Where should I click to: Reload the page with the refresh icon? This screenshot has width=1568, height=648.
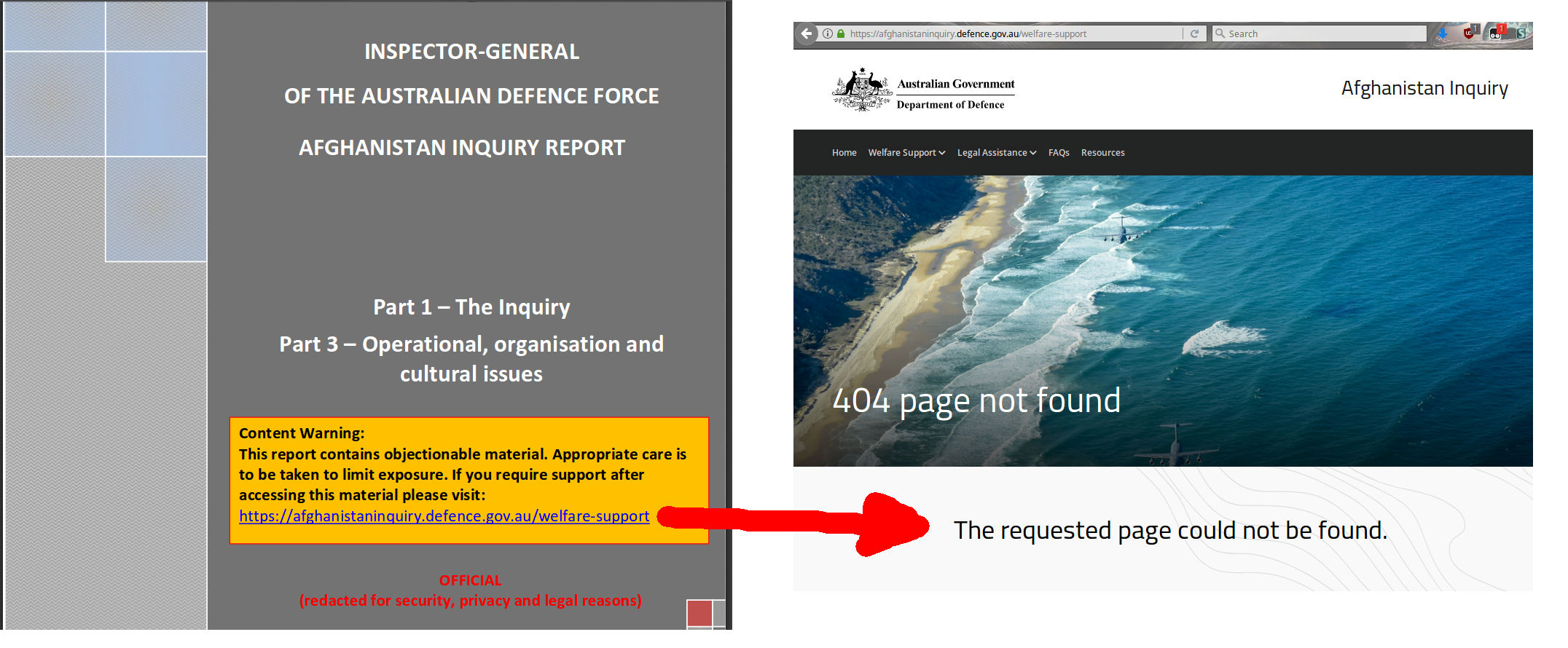pos(1194,33)
